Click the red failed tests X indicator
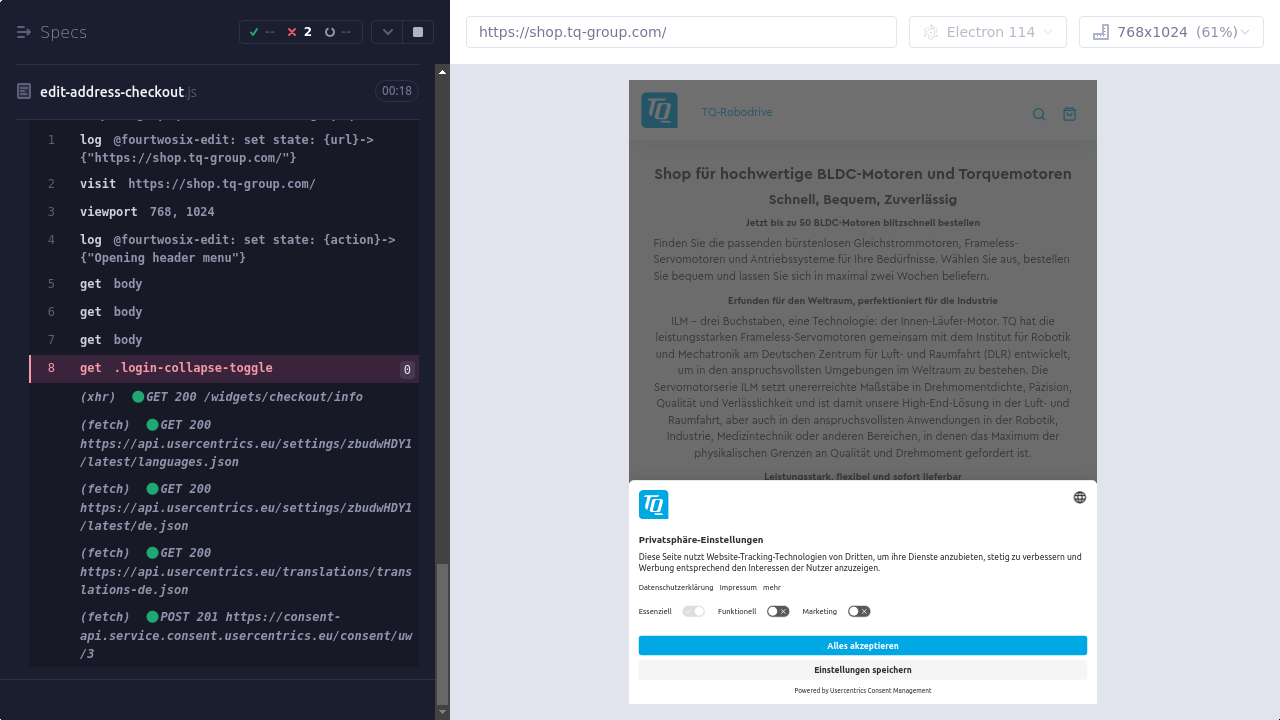Viewport: 1280px width, 720px height. pos(292,32)
